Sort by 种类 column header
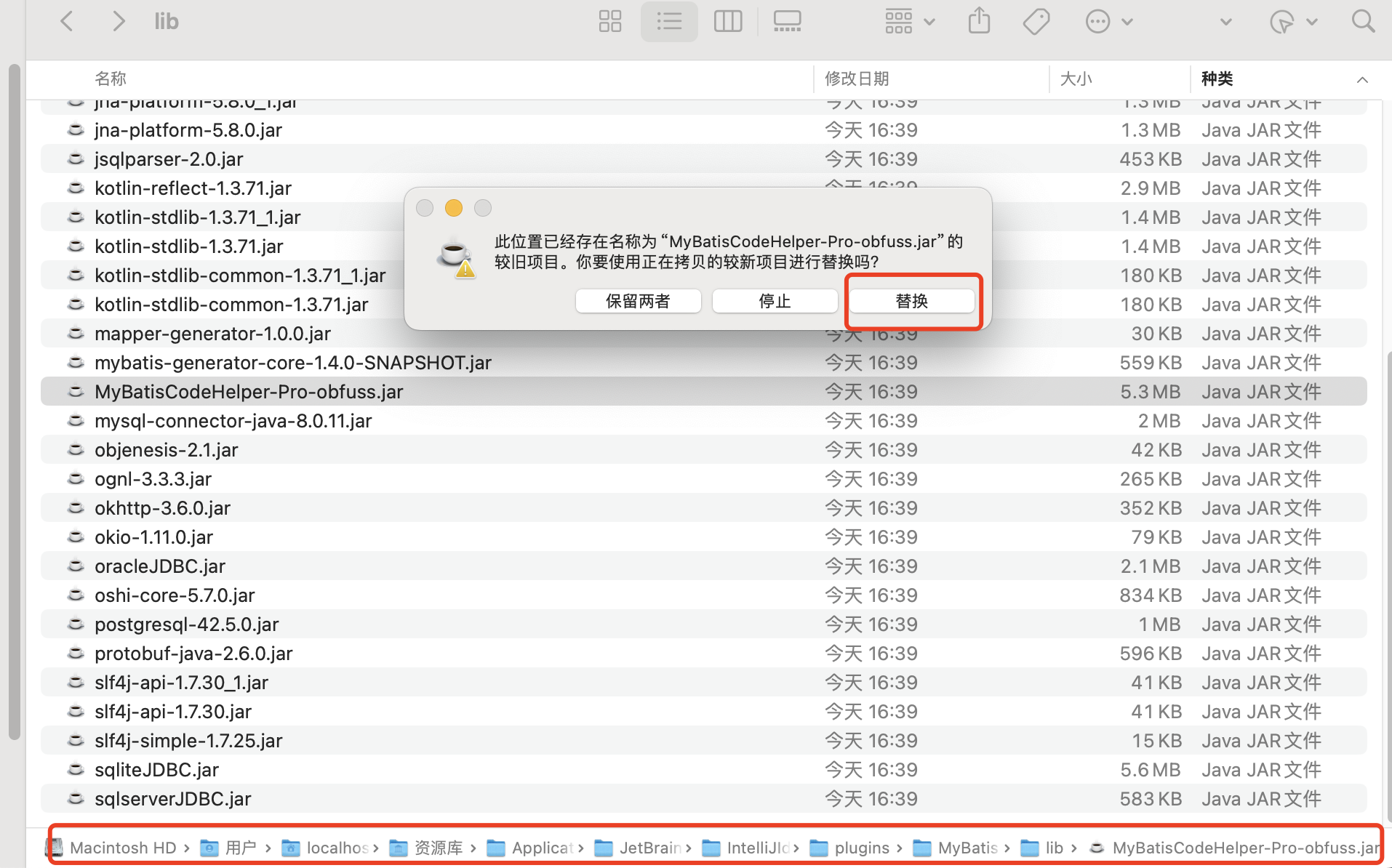This screenshot has height=868, width=1392. click(1217, 79)
